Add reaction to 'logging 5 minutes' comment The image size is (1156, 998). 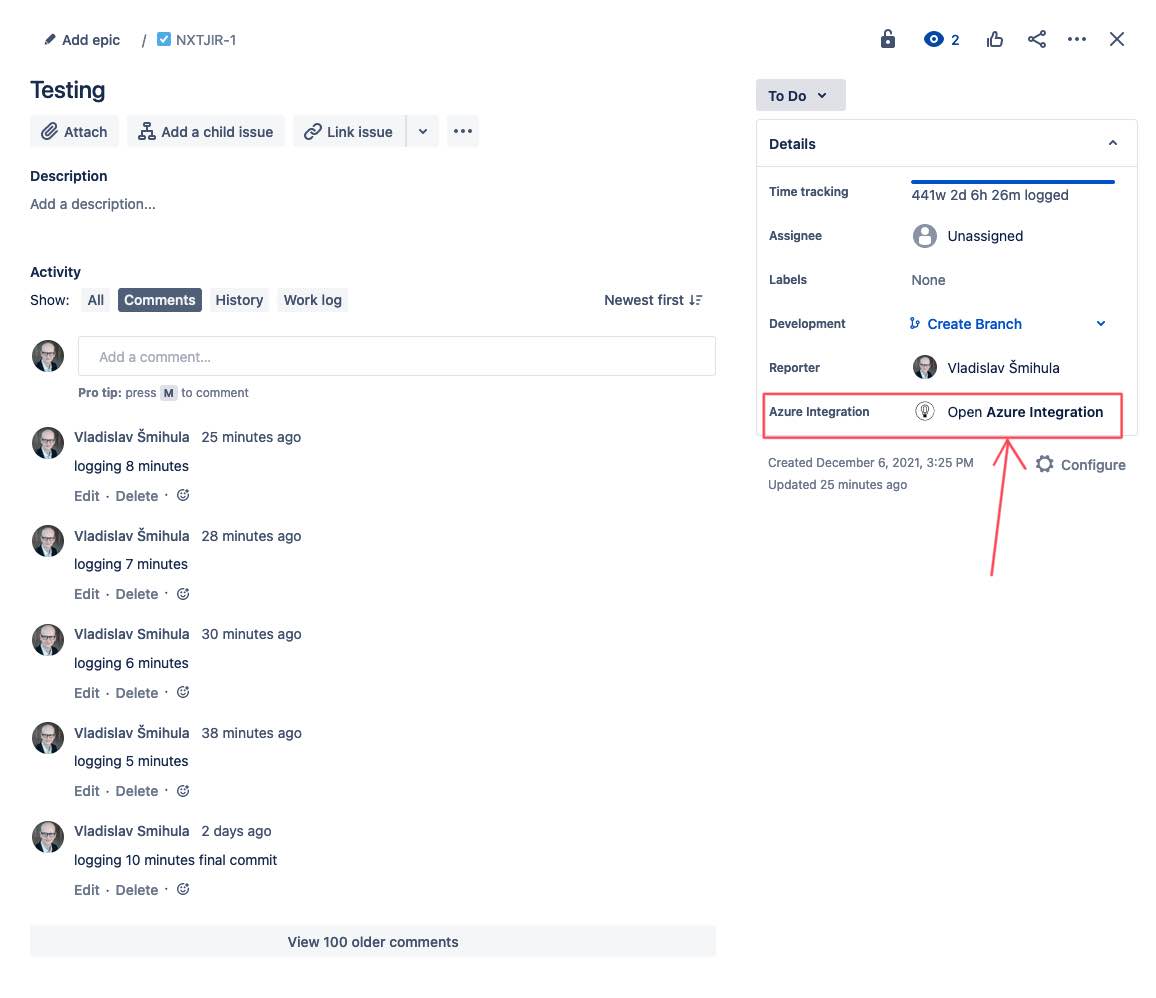(183, 790)
